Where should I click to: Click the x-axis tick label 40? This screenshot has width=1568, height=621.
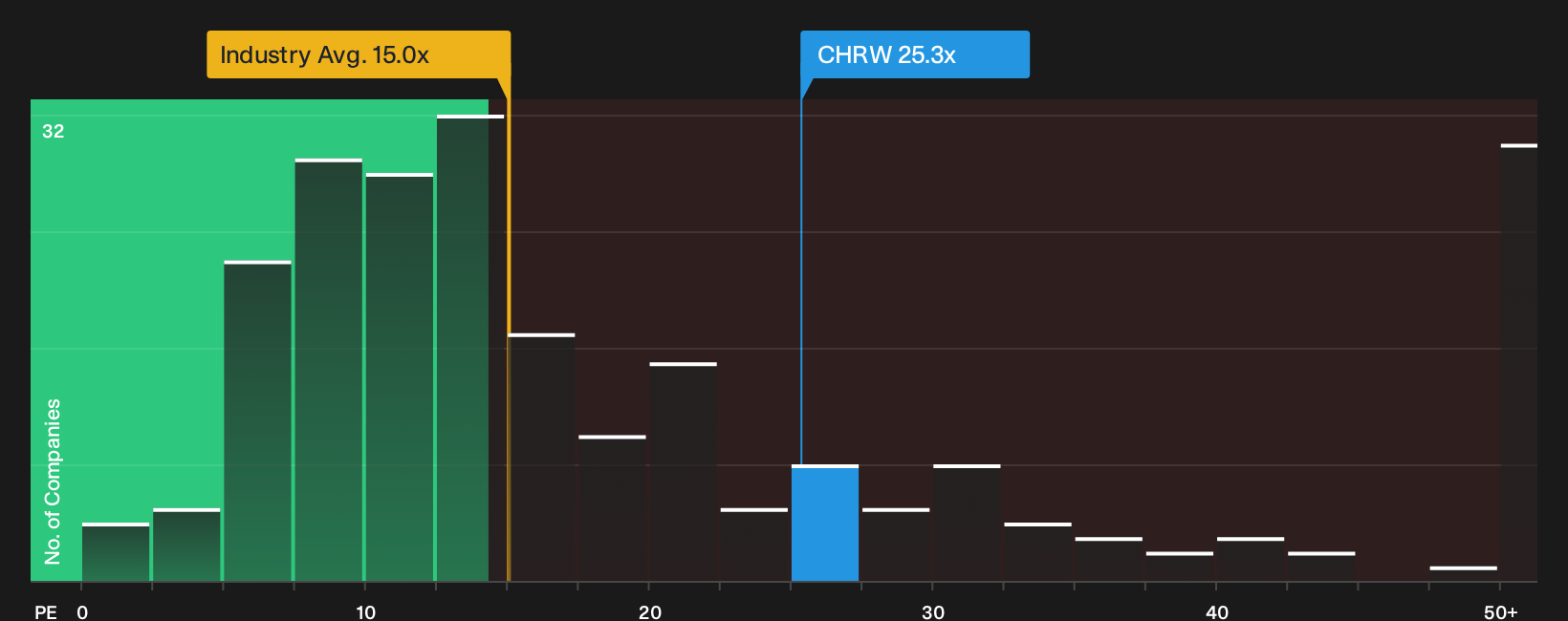[1217, 612]
